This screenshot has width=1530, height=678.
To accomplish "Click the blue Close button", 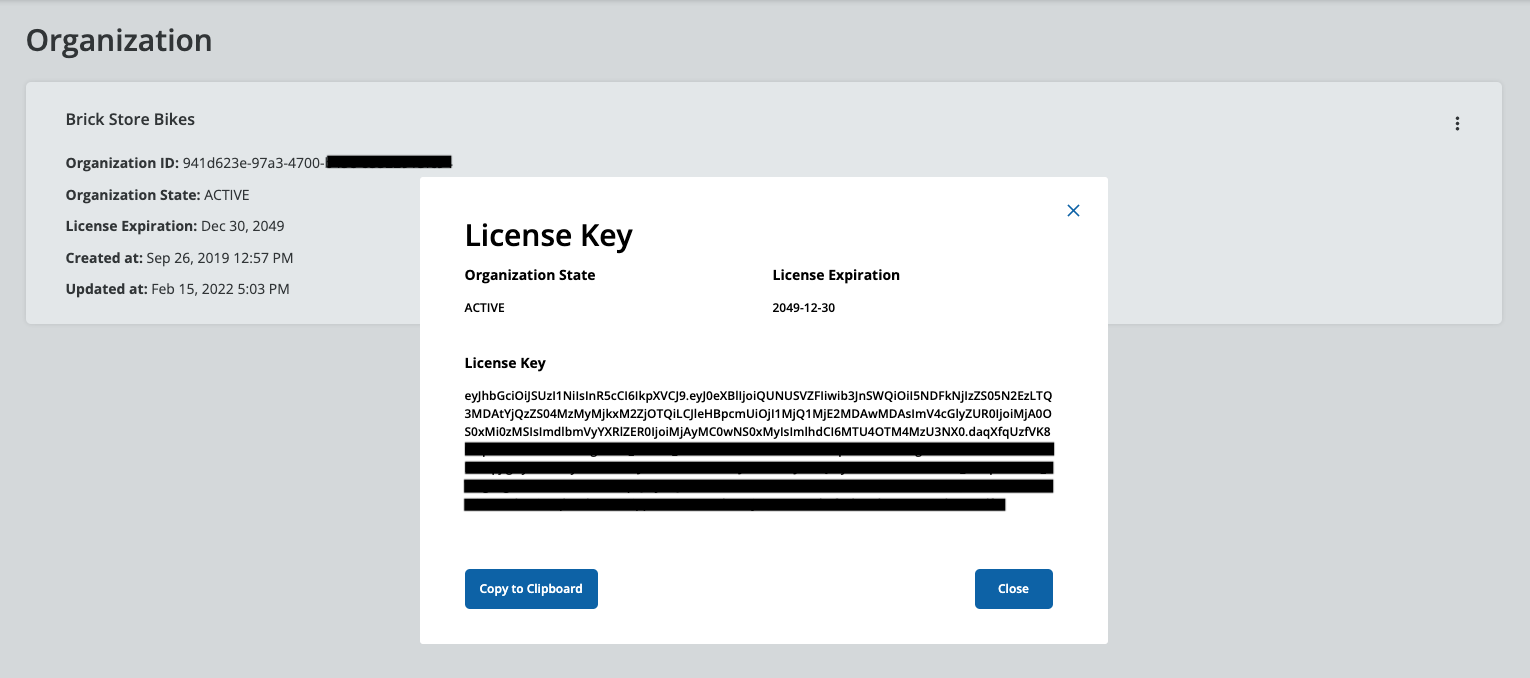I will pyautogui.click(x=1013, y=589).
